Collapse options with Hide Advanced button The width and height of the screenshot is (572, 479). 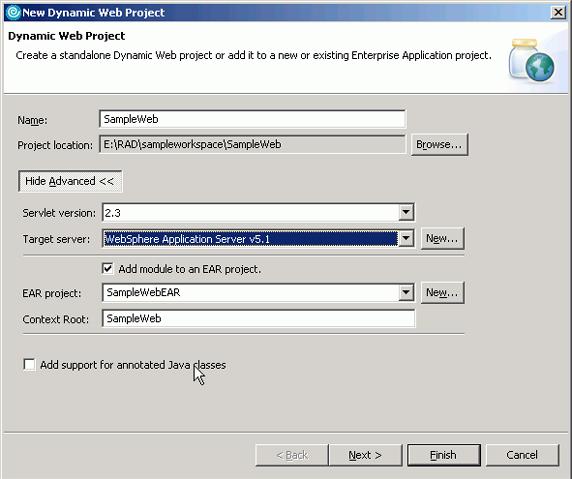(70, 181)
